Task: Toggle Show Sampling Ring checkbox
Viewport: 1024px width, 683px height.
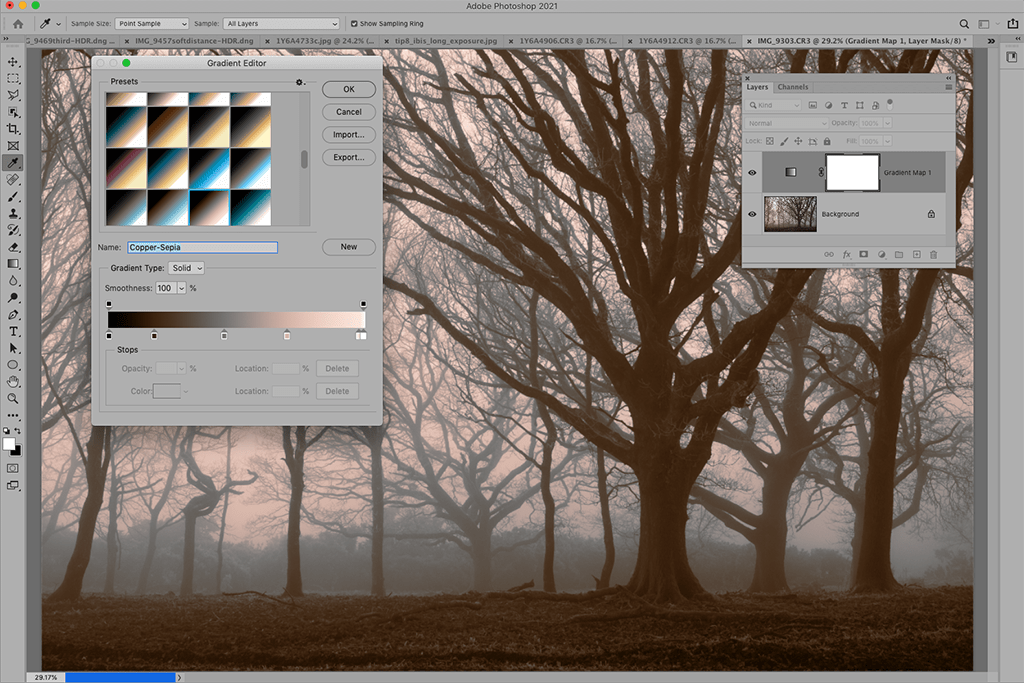Action: tap(354, 24)
